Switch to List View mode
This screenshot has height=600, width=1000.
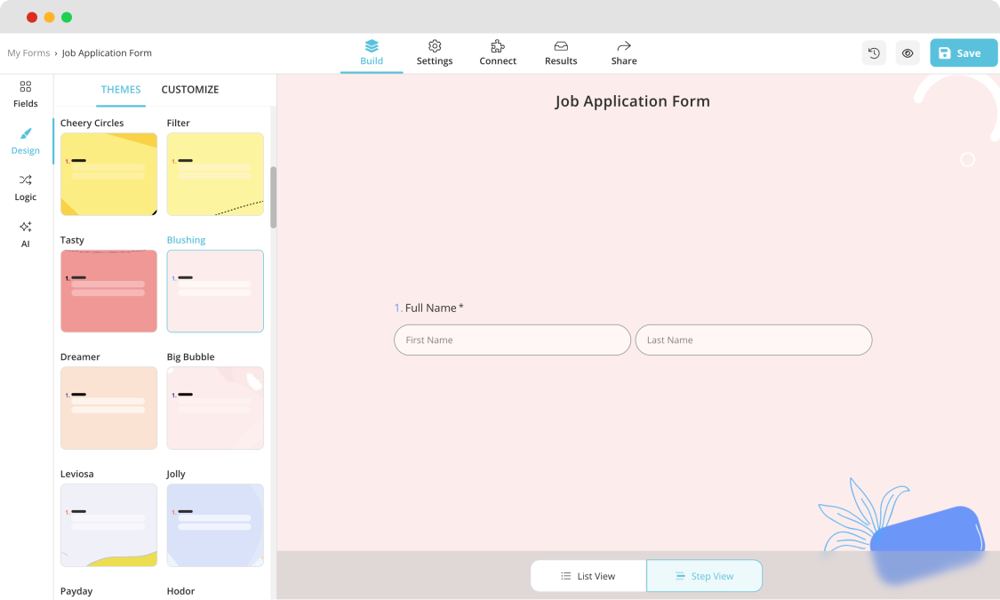click(588, 575)
